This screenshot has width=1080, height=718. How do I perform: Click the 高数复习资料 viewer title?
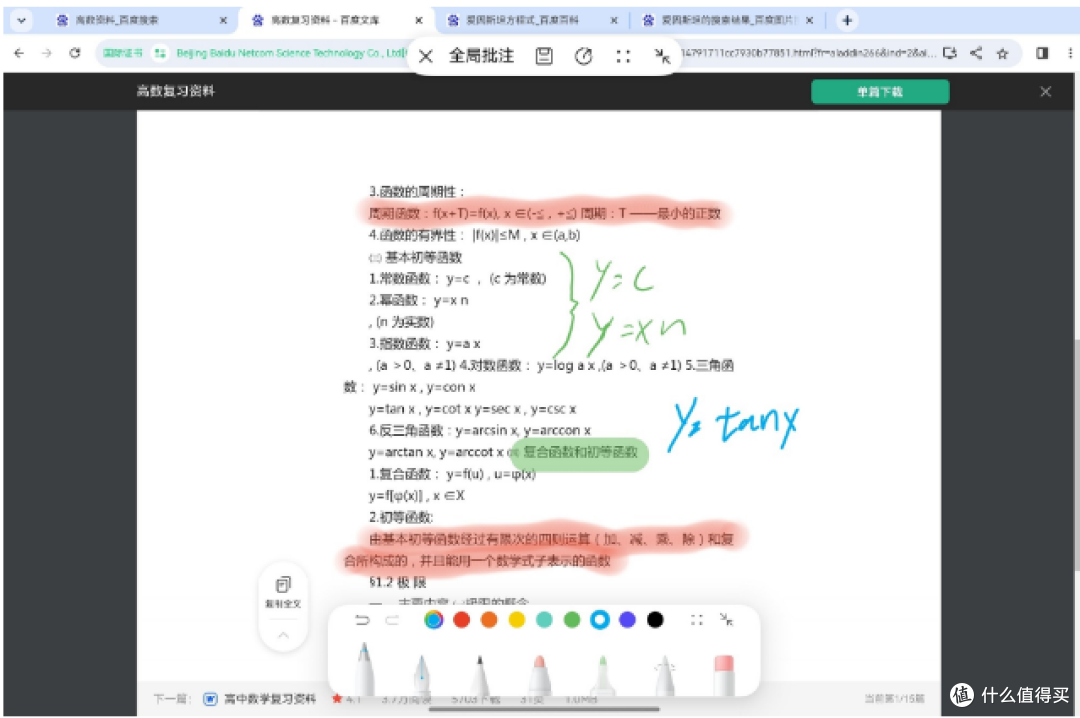pyautogui.click(x=176, y=91)
